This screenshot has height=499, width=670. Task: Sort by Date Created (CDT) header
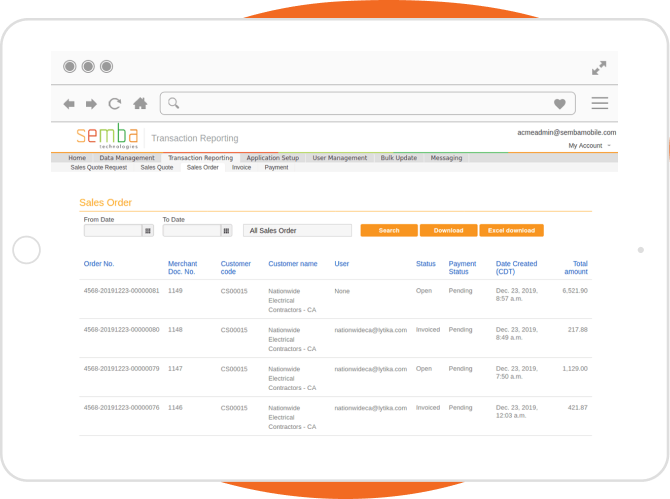(516, 267)
